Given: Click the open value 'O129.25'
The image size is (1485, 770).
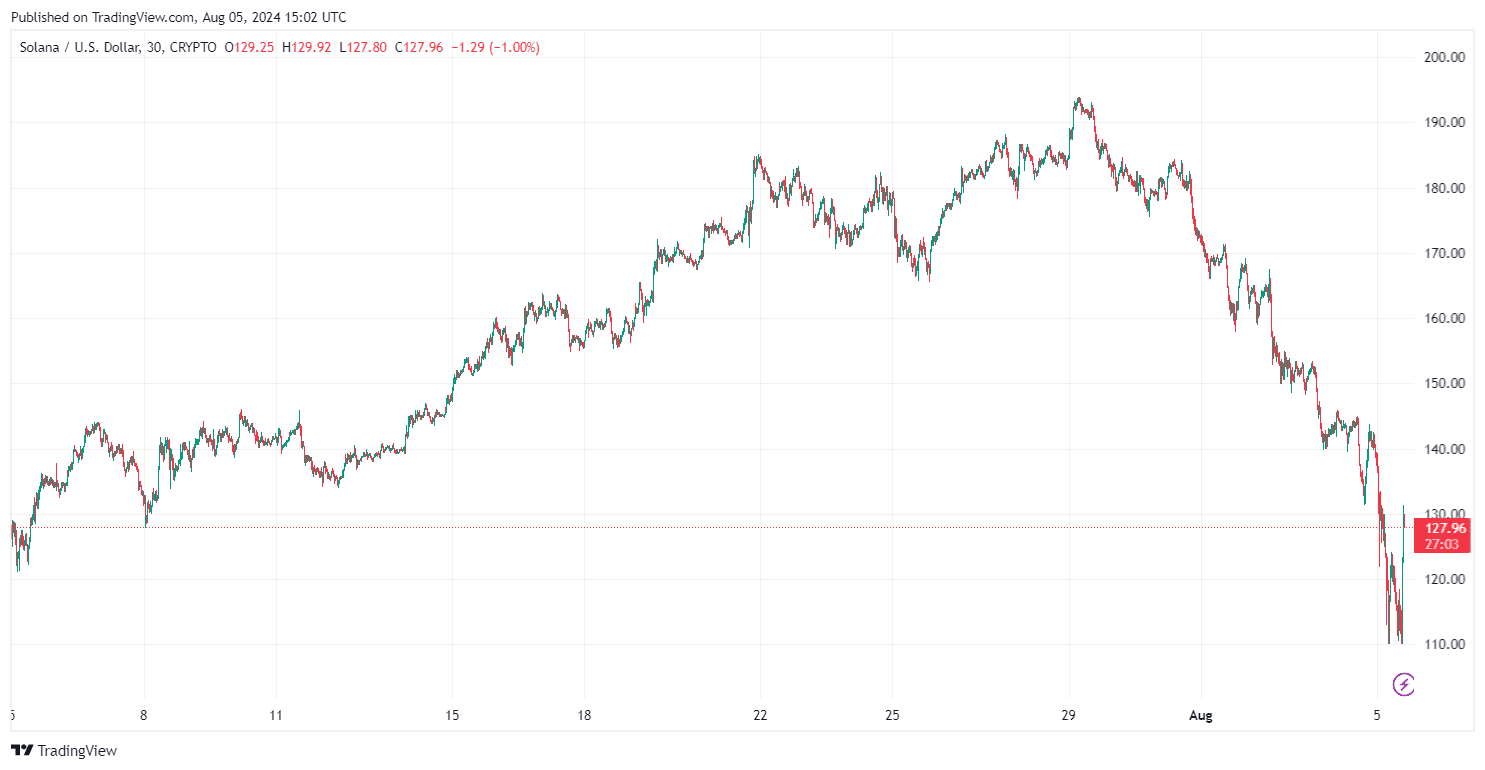Looking at the screenshot, I should coord(250,47).
